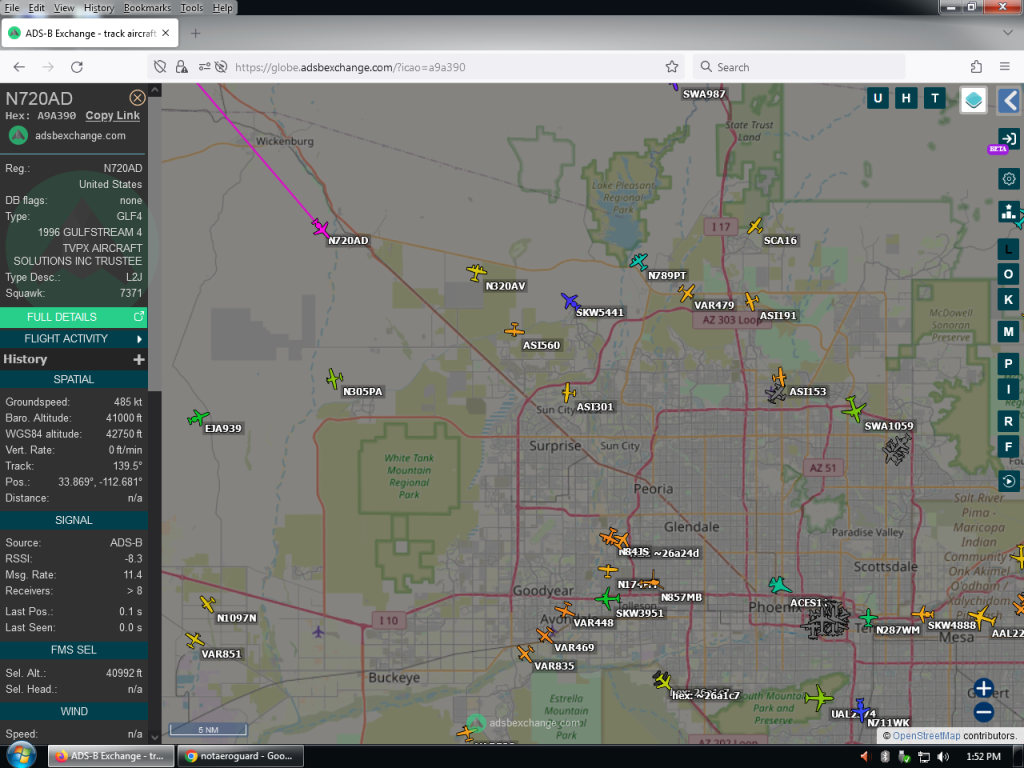Select aircraft N305PA on the map

(x=334, y=378)
